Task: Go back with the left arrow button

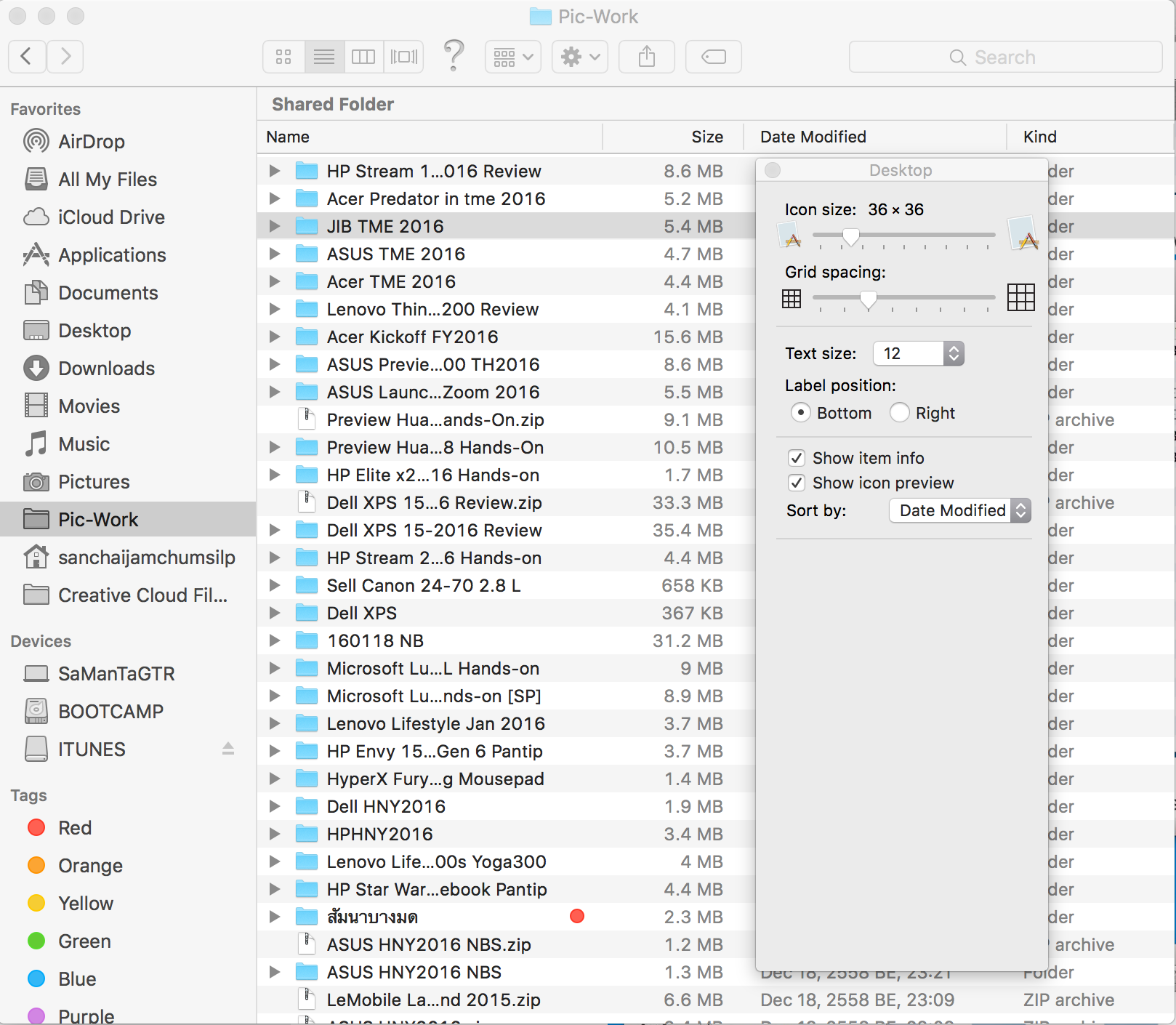Action: pyautogui.click(x=27, y=57)
